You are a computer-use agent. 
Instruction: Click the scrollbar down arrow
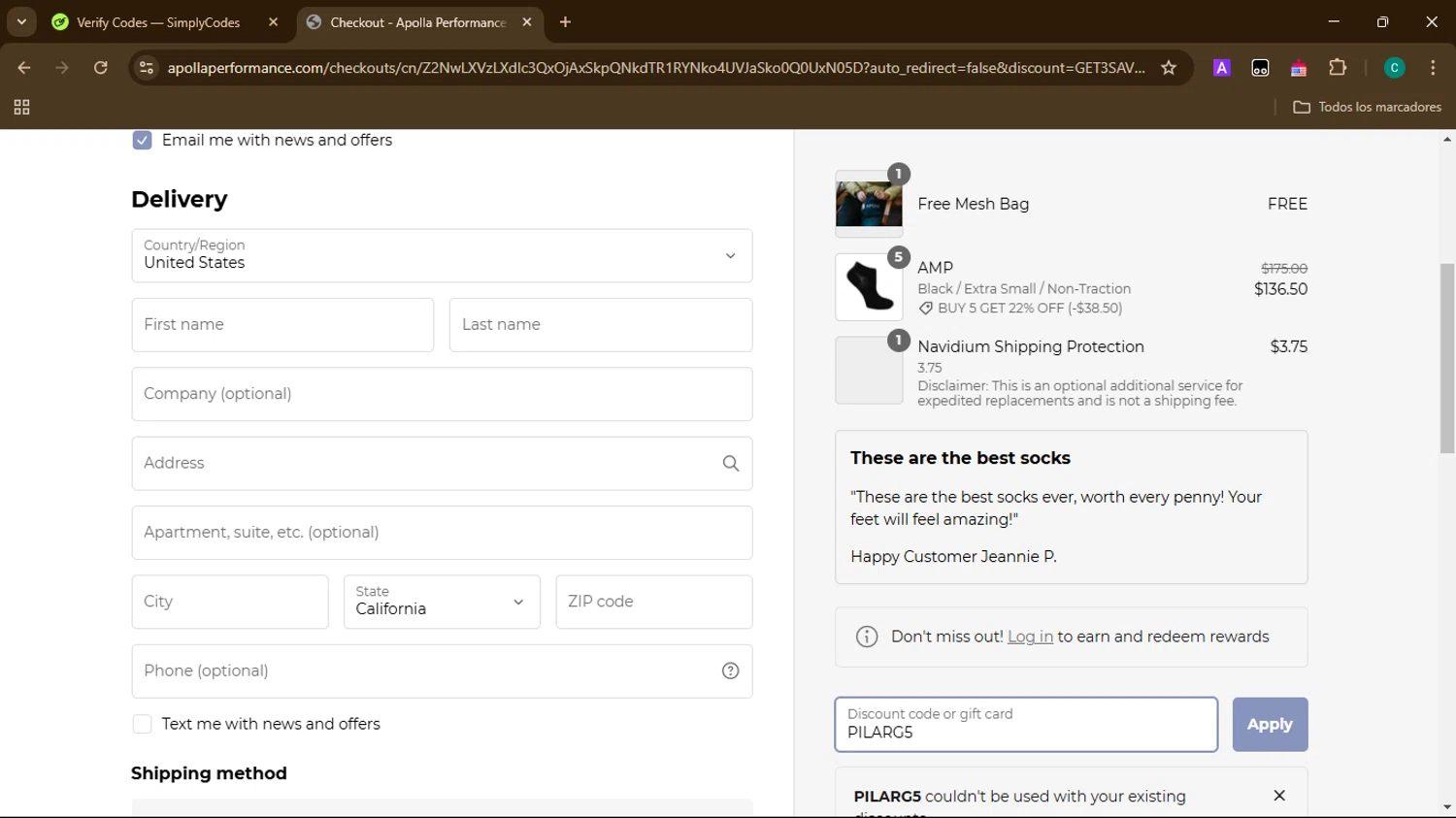[x=1447, y=807]
